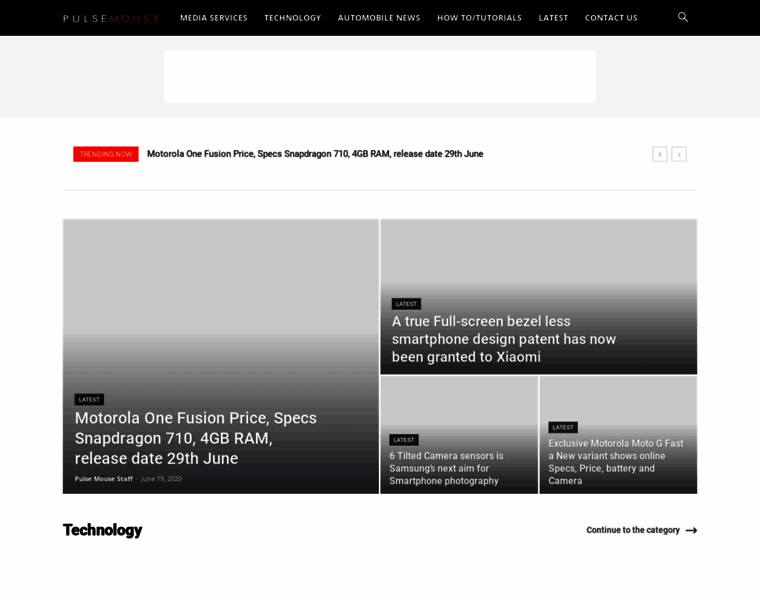Click Latest tag on Motorola One Fusion card
The height and width of the screenshot is (600, 760).
tap(89, 399)
